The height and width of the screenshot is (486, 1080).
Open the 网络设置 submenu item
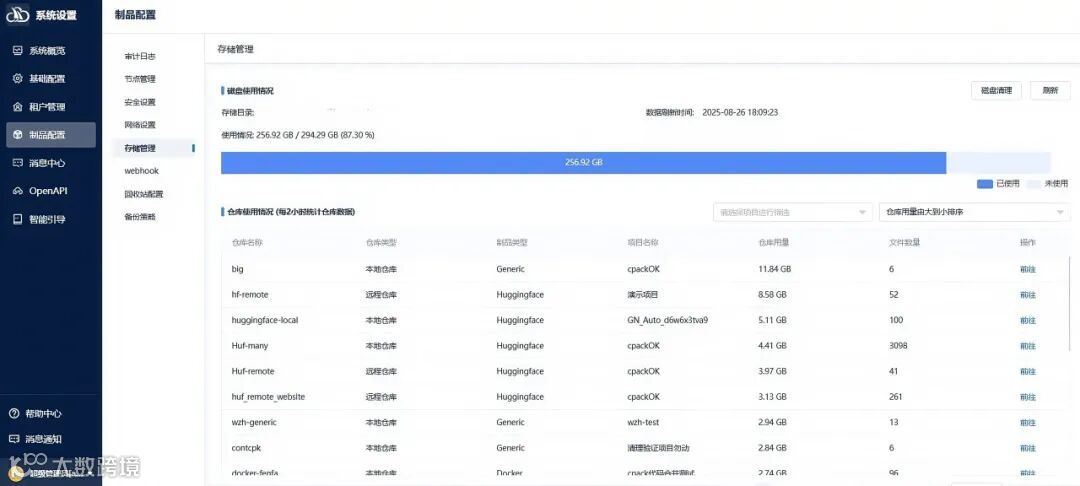pos(140,125)
